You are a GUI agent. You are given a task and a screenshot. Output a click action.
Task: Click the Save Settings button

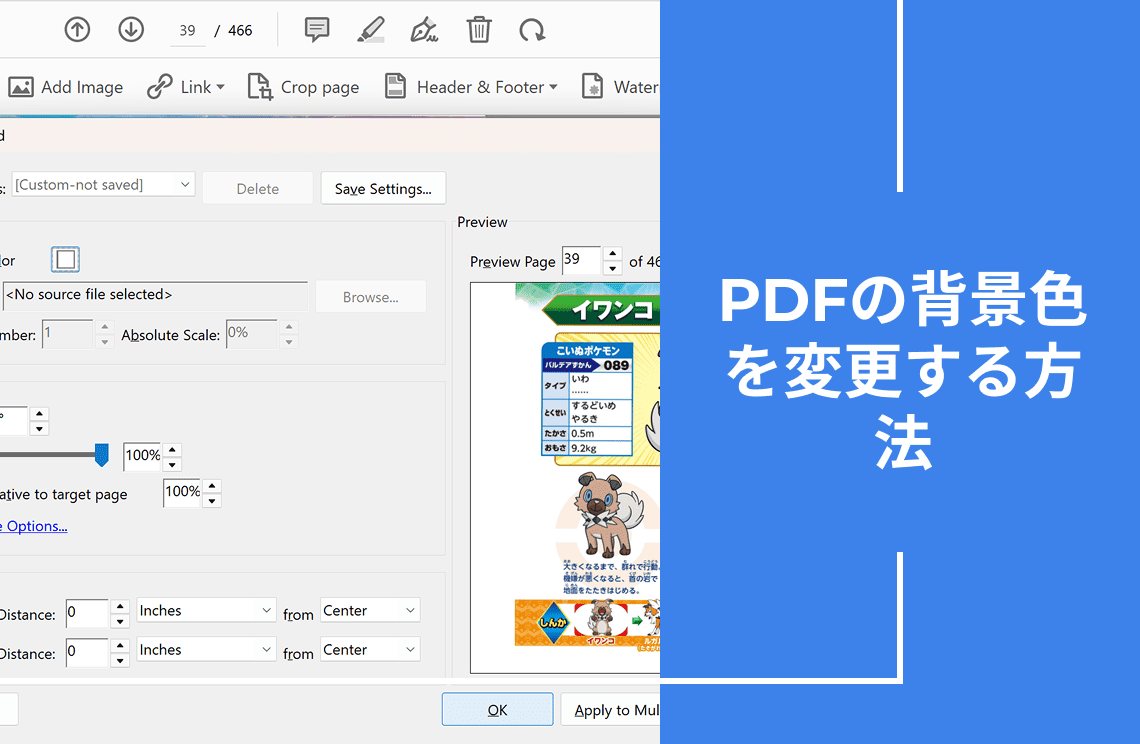[383, 188]
